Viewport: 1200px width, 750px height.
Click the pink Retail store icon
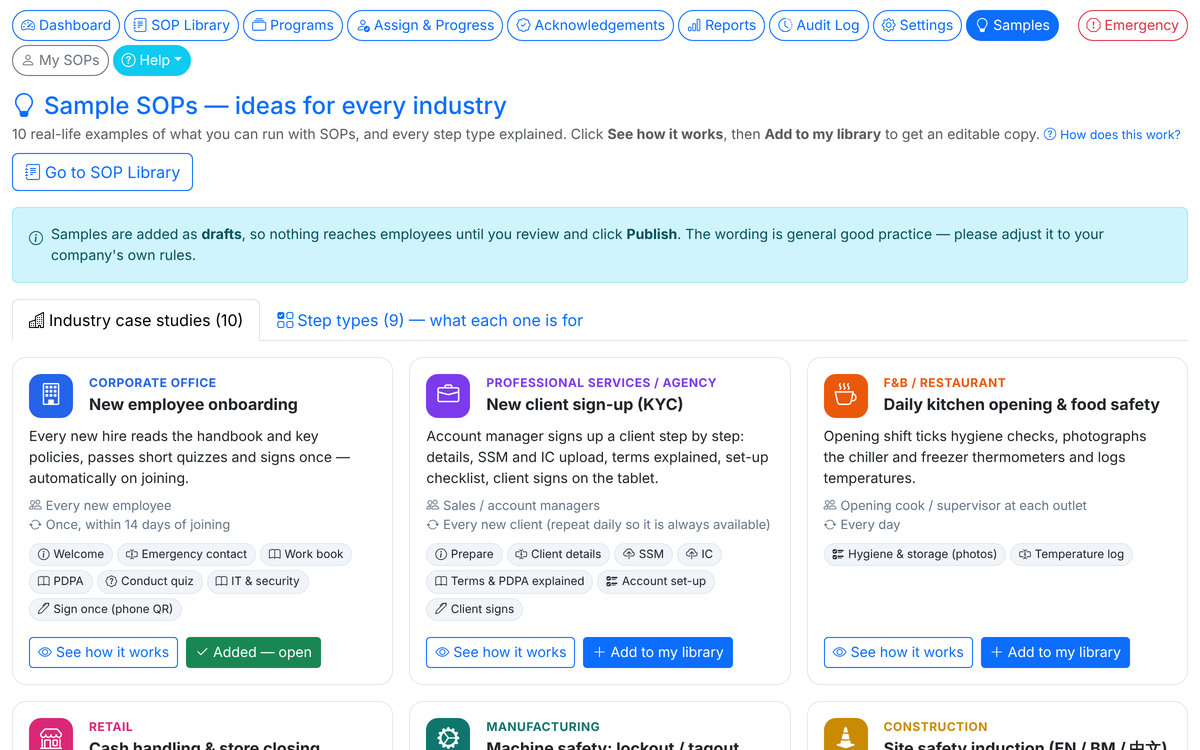tap(51, 735)
